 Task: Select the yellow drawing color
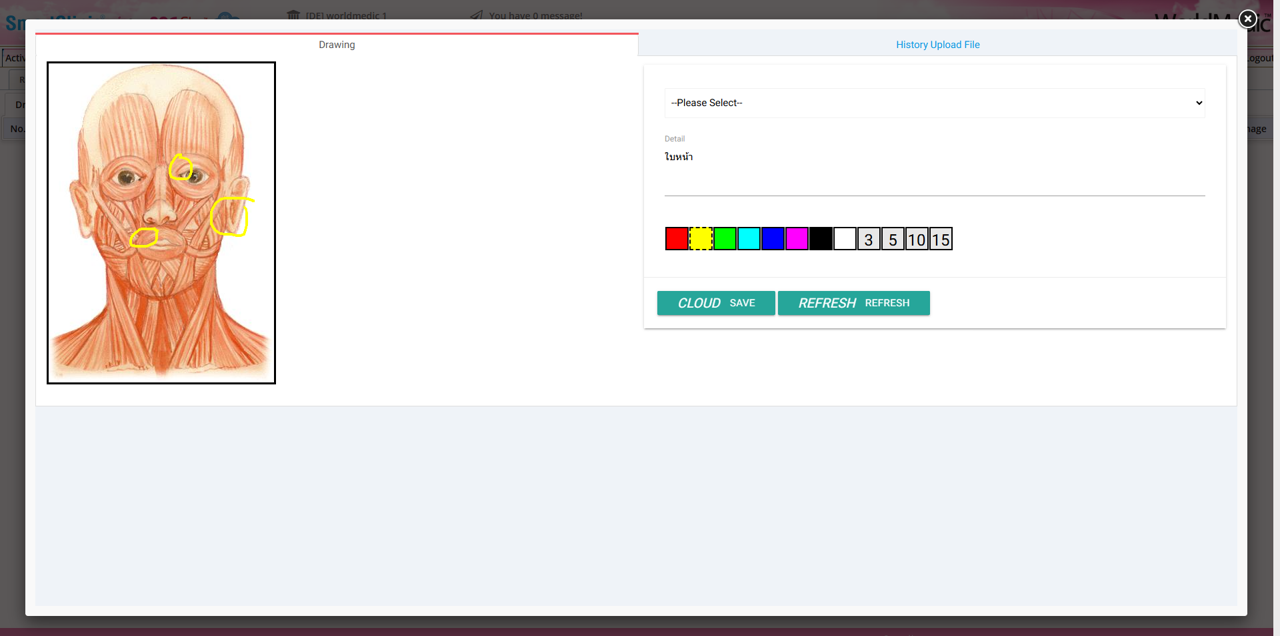[701, 239]
